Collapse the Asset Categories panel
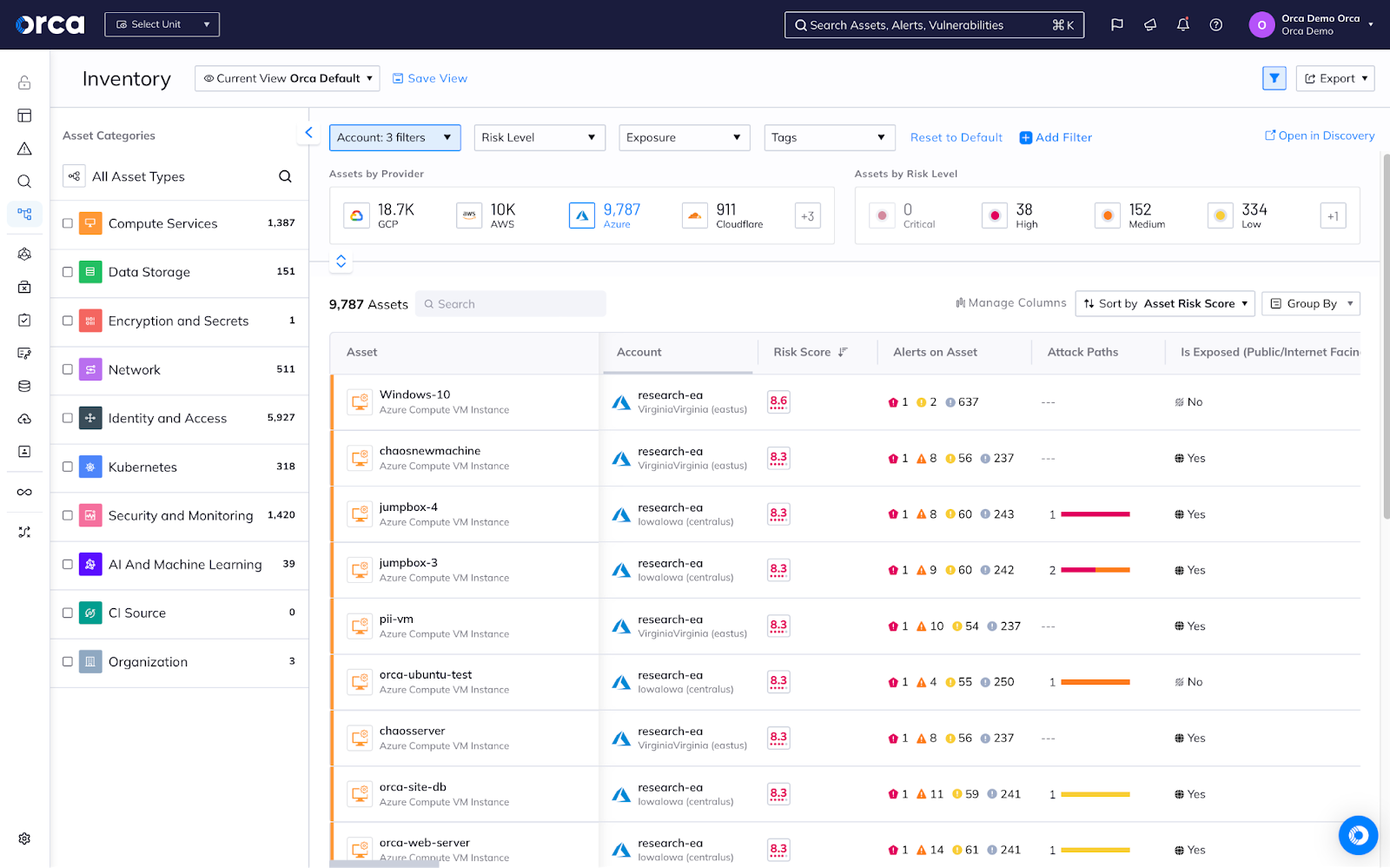Image resolution: width=1390 pixels, height=868 pixels. (x=308, y=132)
